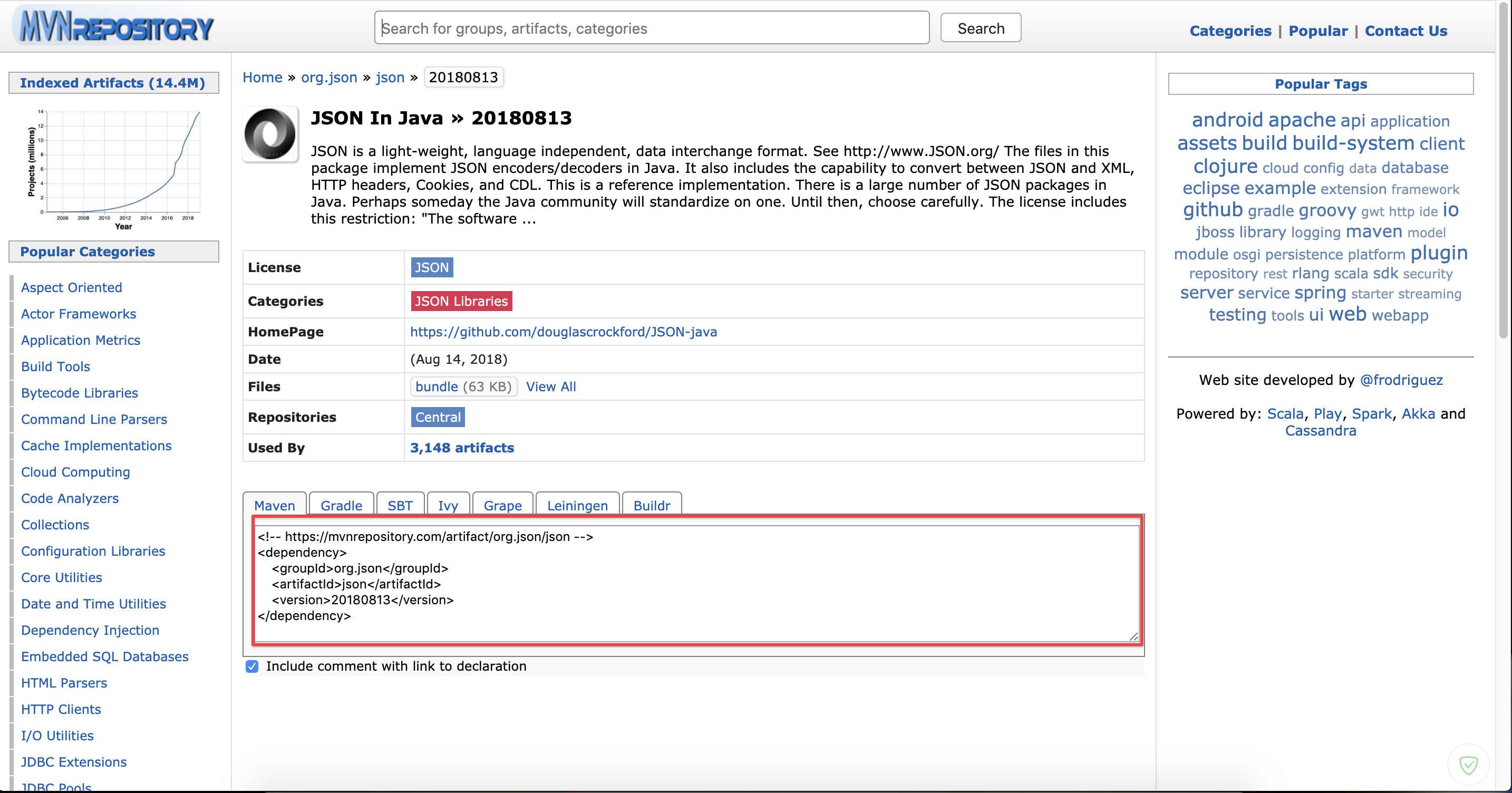Click the Maven dependency snippet text area
The height and width of the screenshot is (793, 1512).
pos(696,581)
